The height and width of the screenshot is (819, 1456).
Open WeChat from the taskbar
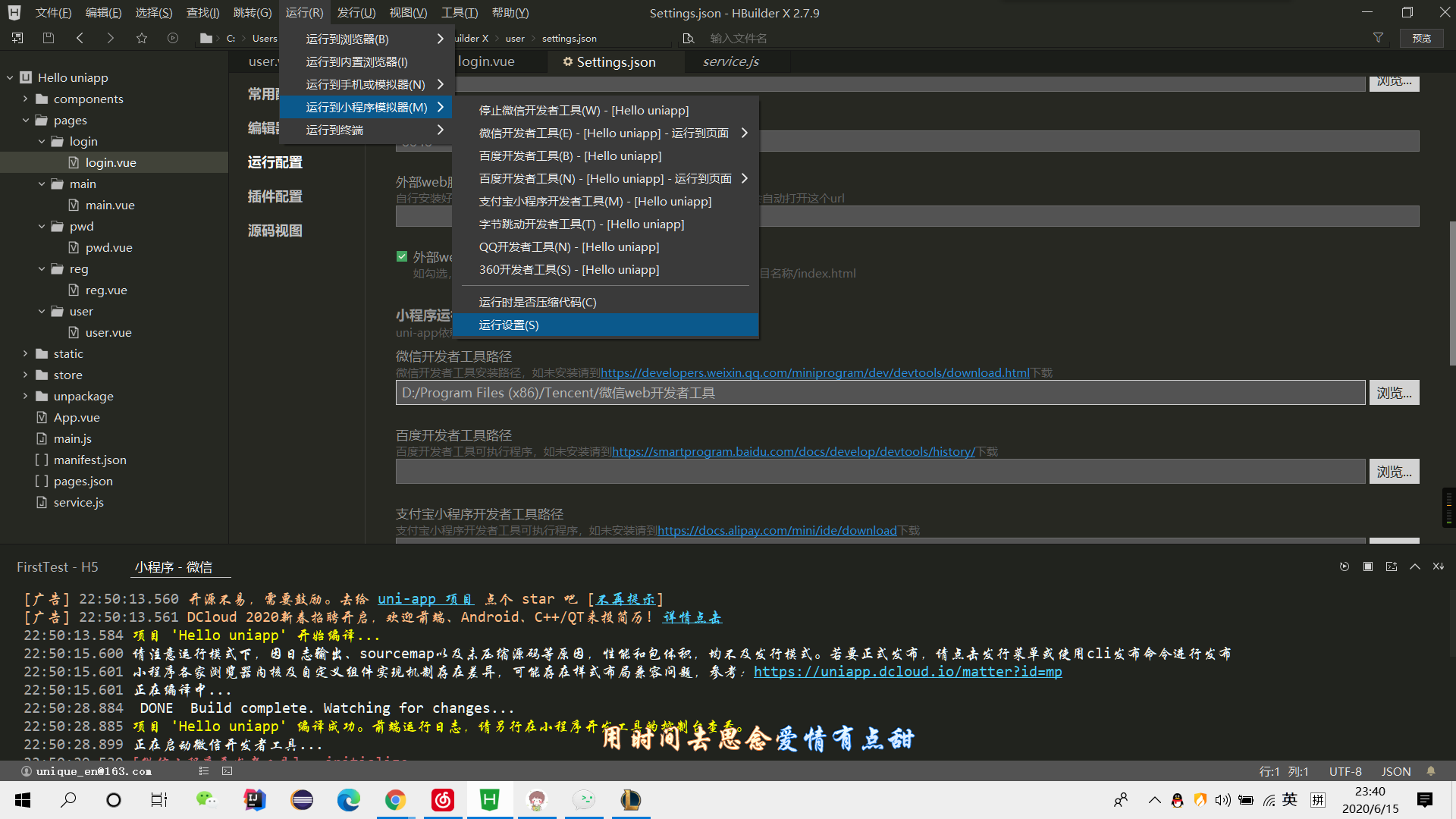pos(206,800)
